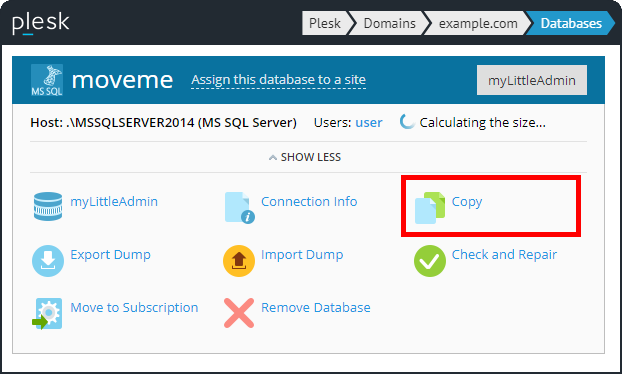Click the MS SQL database icon
Viewport: 622px width, 374px height.
47,80
